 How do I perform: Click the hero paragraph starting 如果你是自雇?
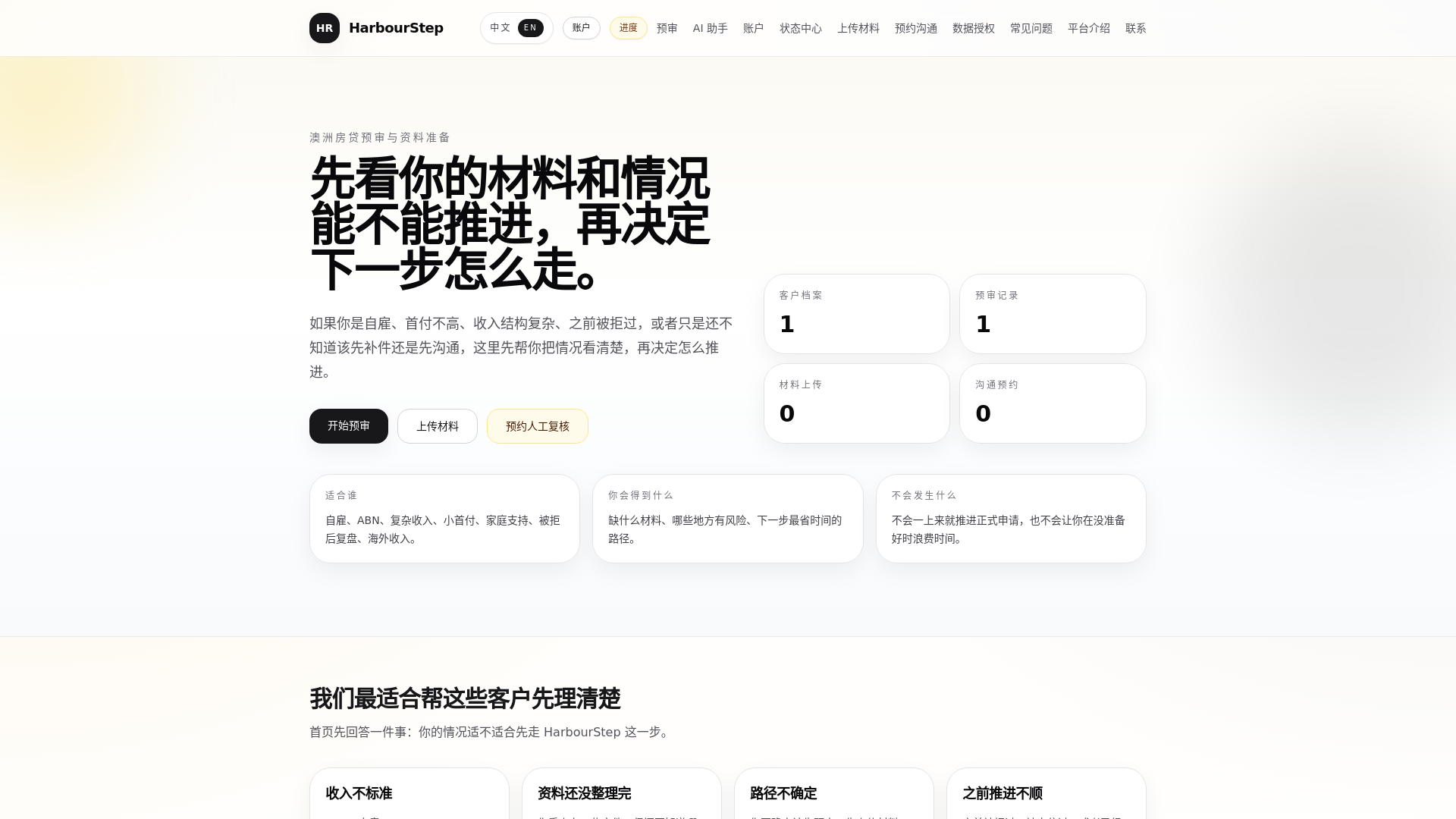click(522, 347)
